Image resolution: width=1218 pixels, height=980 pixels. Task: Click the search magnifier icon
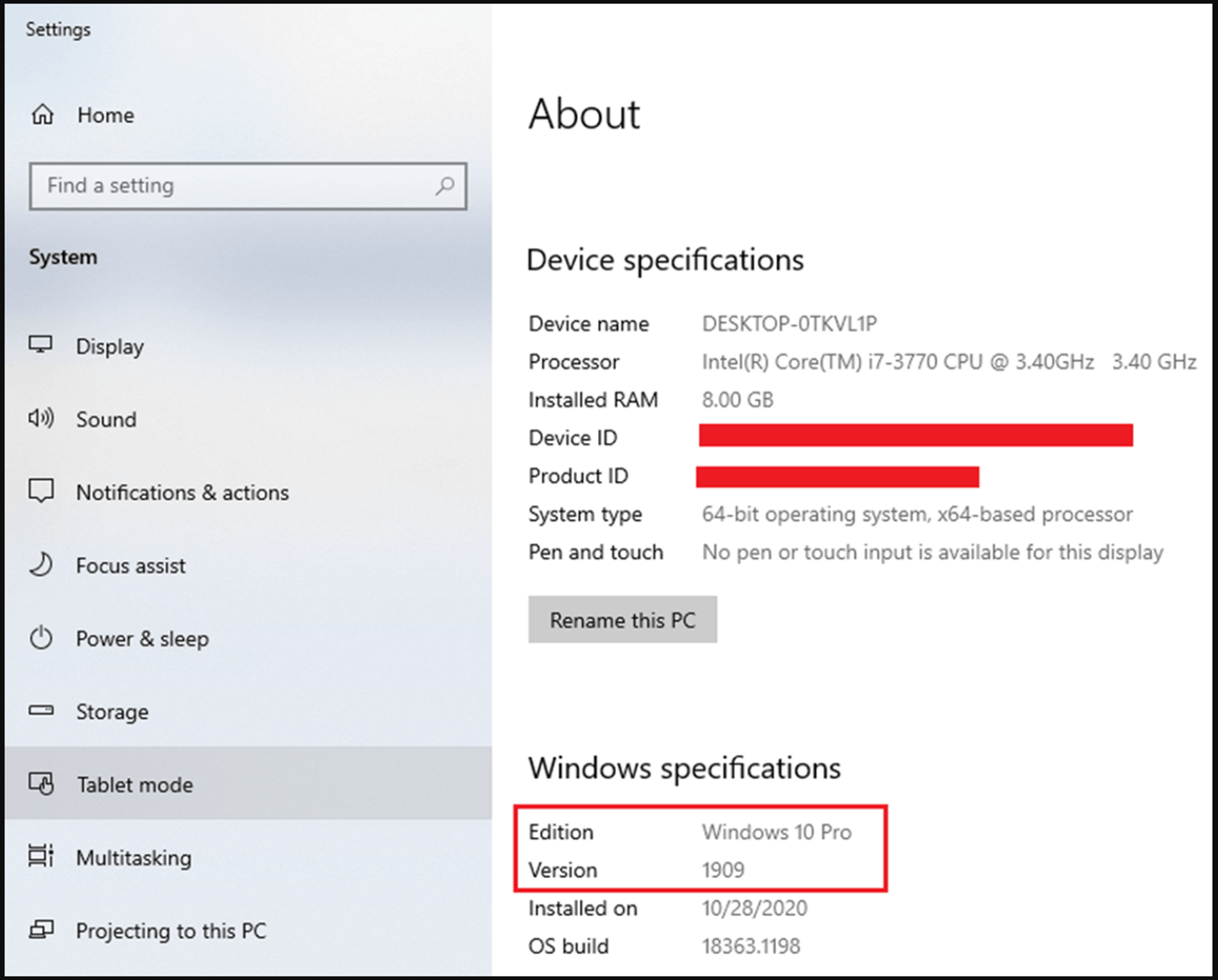(x=445, y=186)
